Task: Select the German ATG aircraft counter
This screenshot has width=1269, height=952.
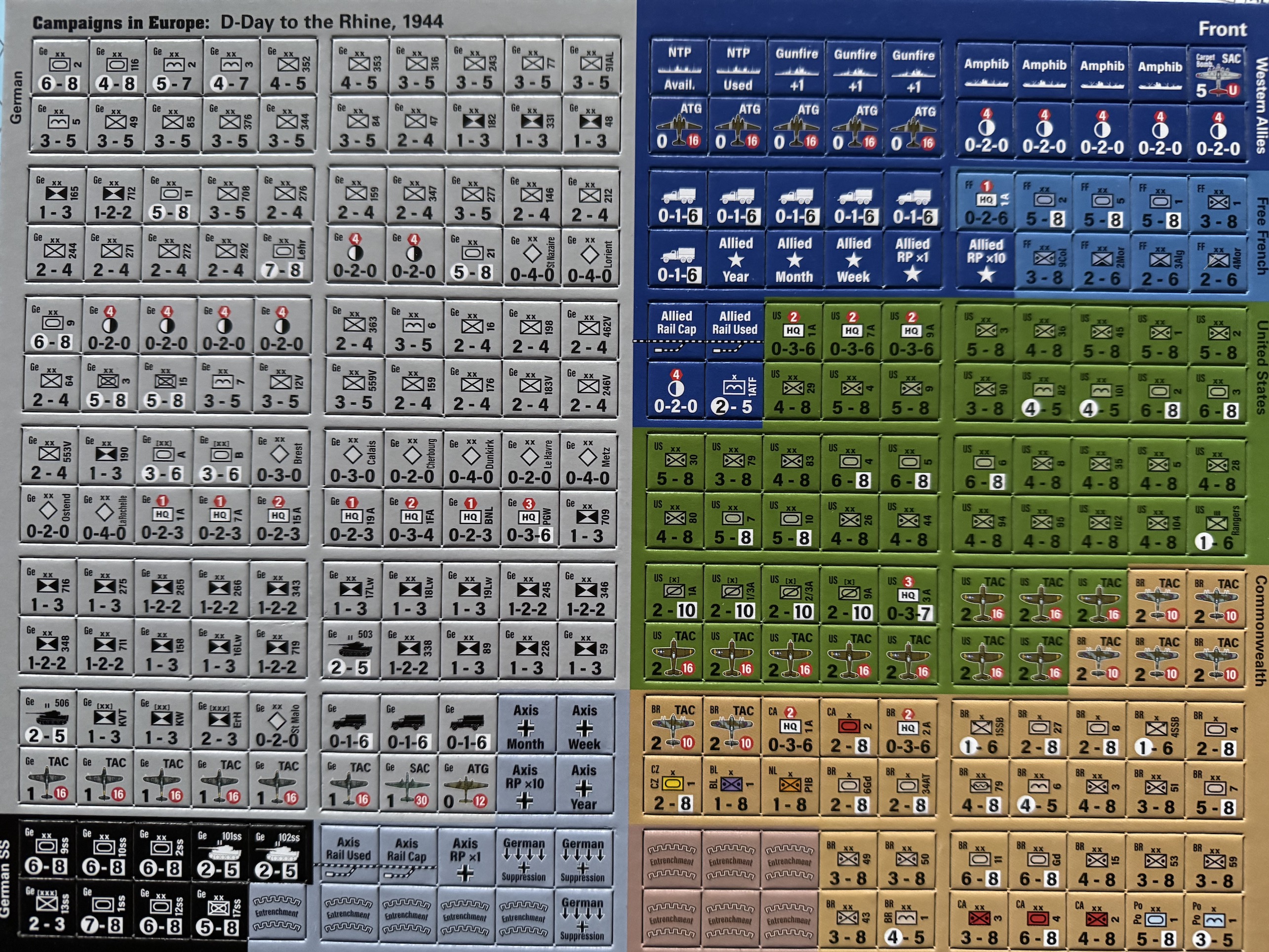Action: [x=467, y=784]
